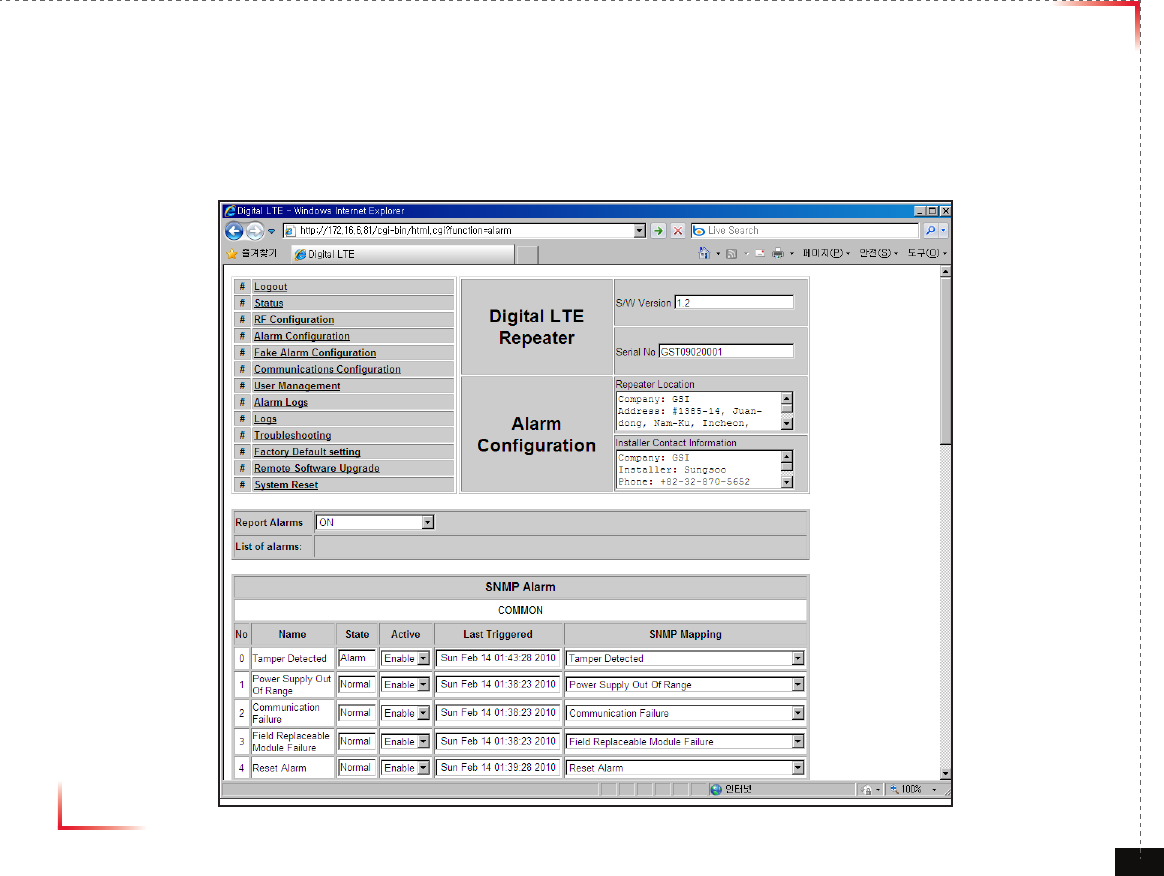Open the Tools (도구) menu
Viewport: 1164px width, 876px height.
coord(926,253)
